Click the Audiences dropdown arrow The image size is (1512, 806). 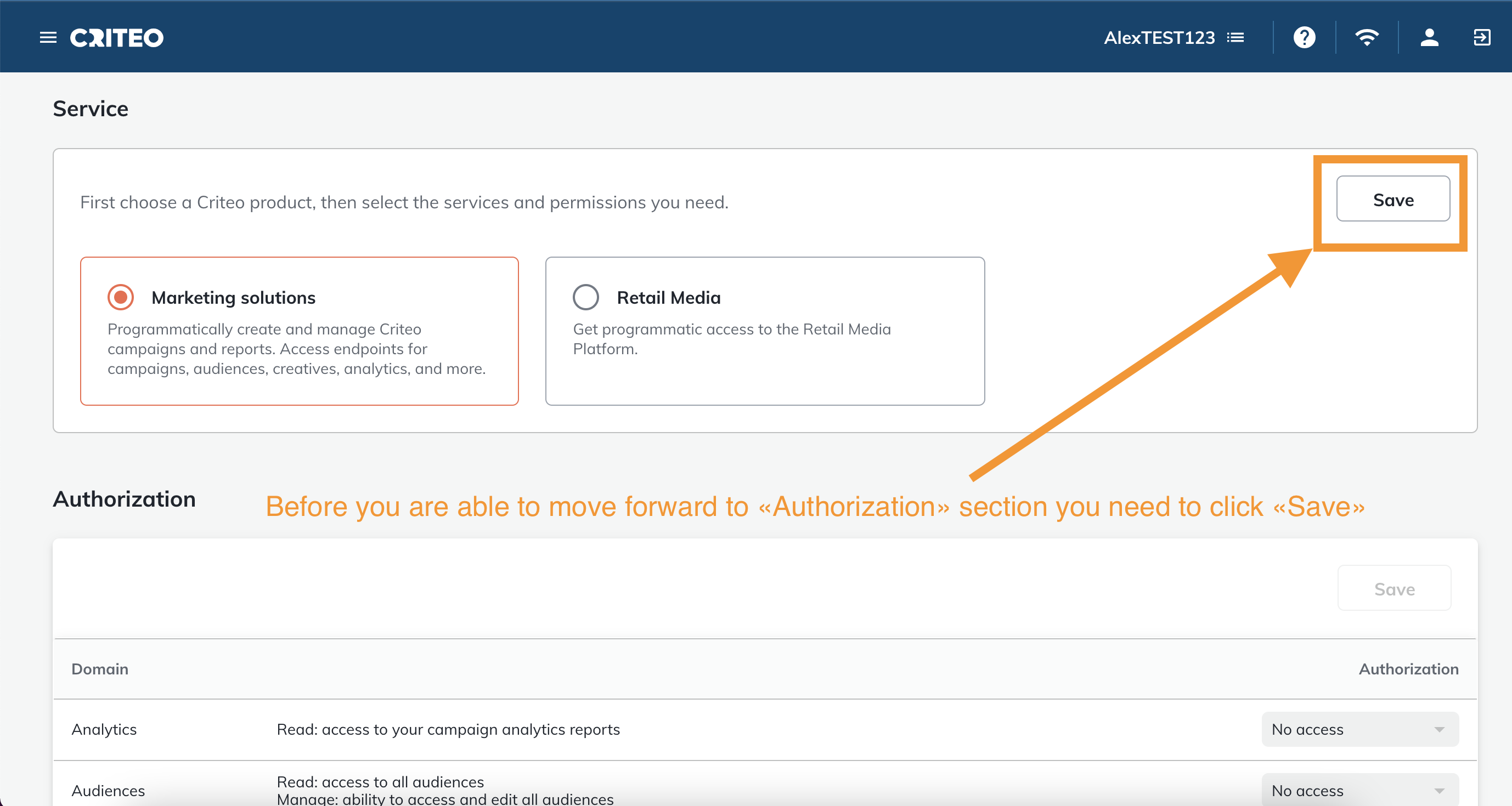coord(1439,790)
